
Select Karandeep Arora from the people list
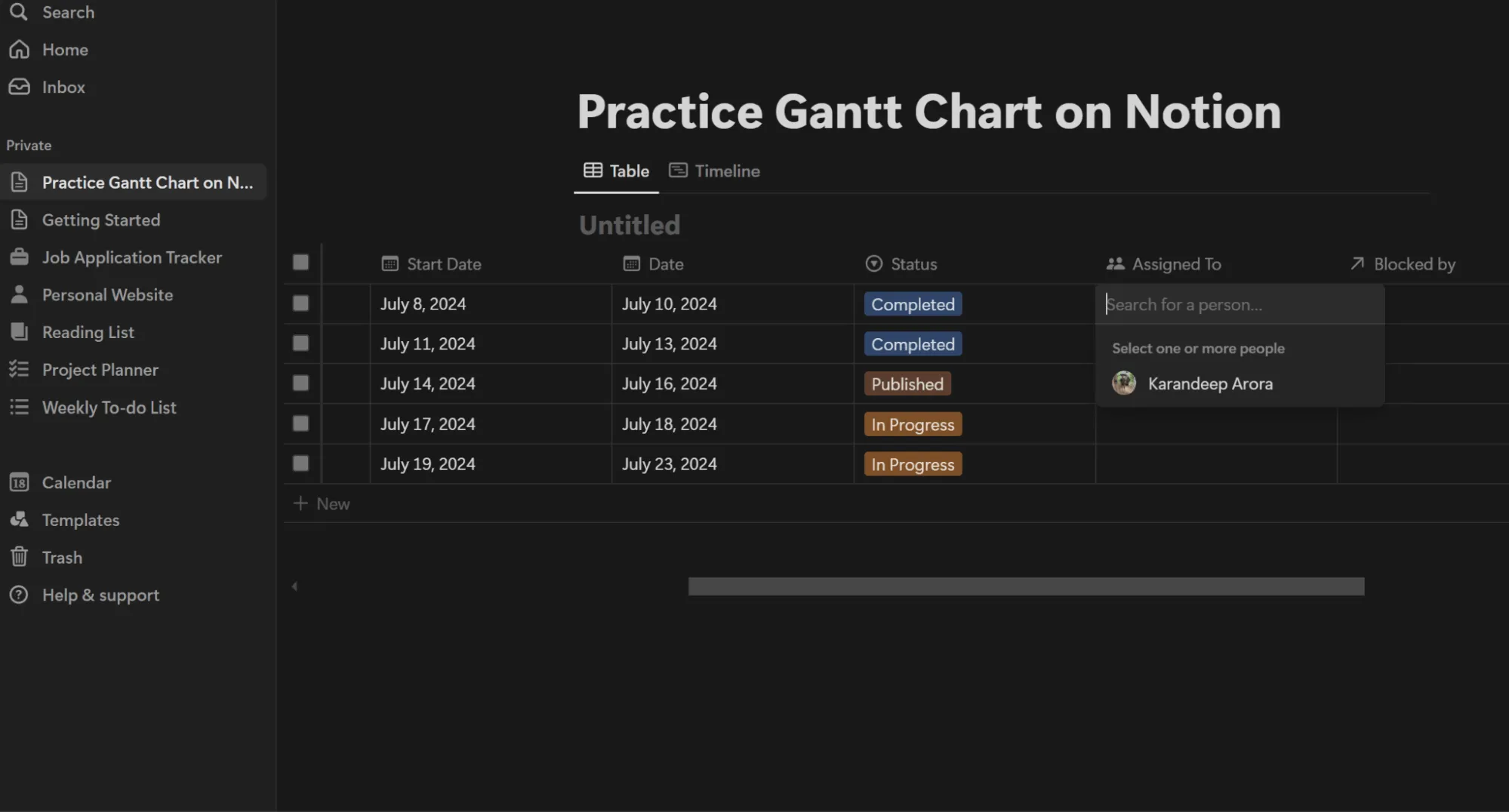point(1240,383)
